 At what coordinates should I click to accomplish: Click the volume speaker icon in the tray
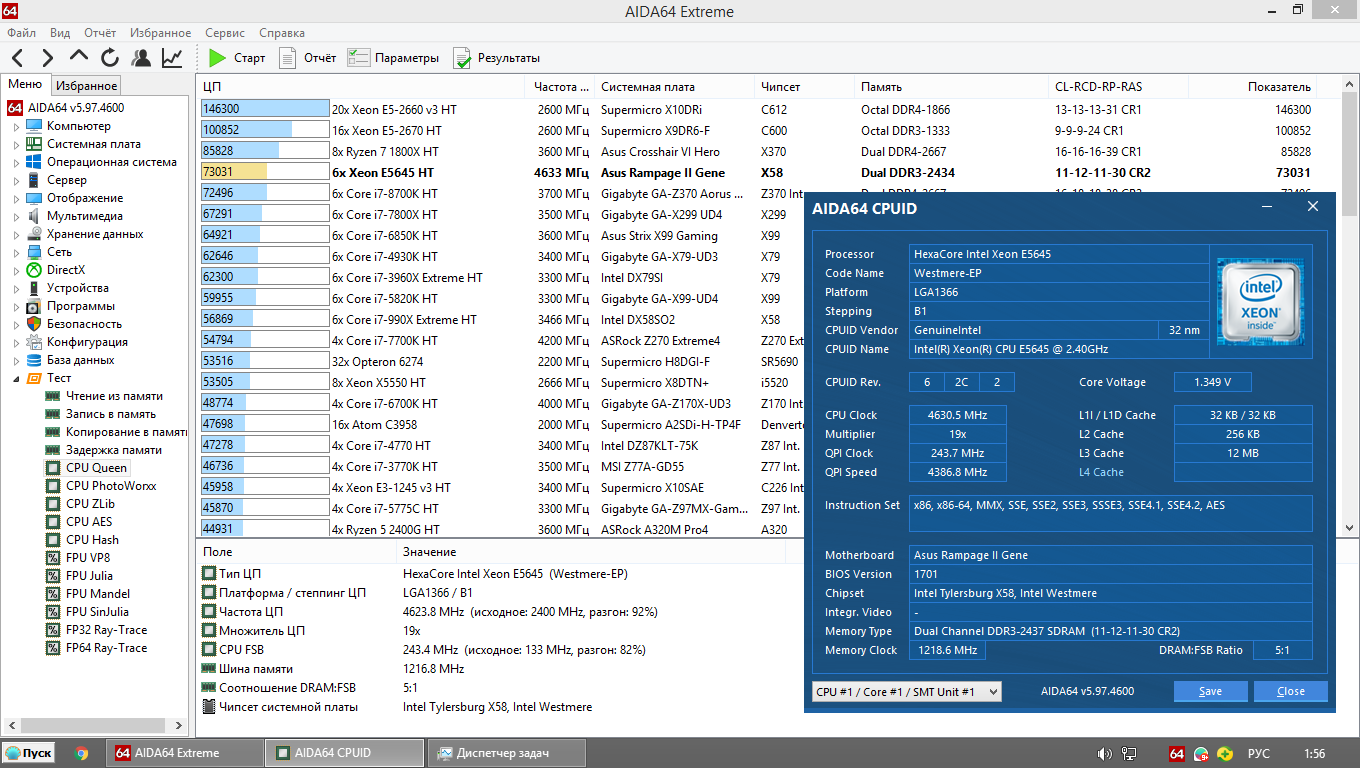click(1105, 753)
